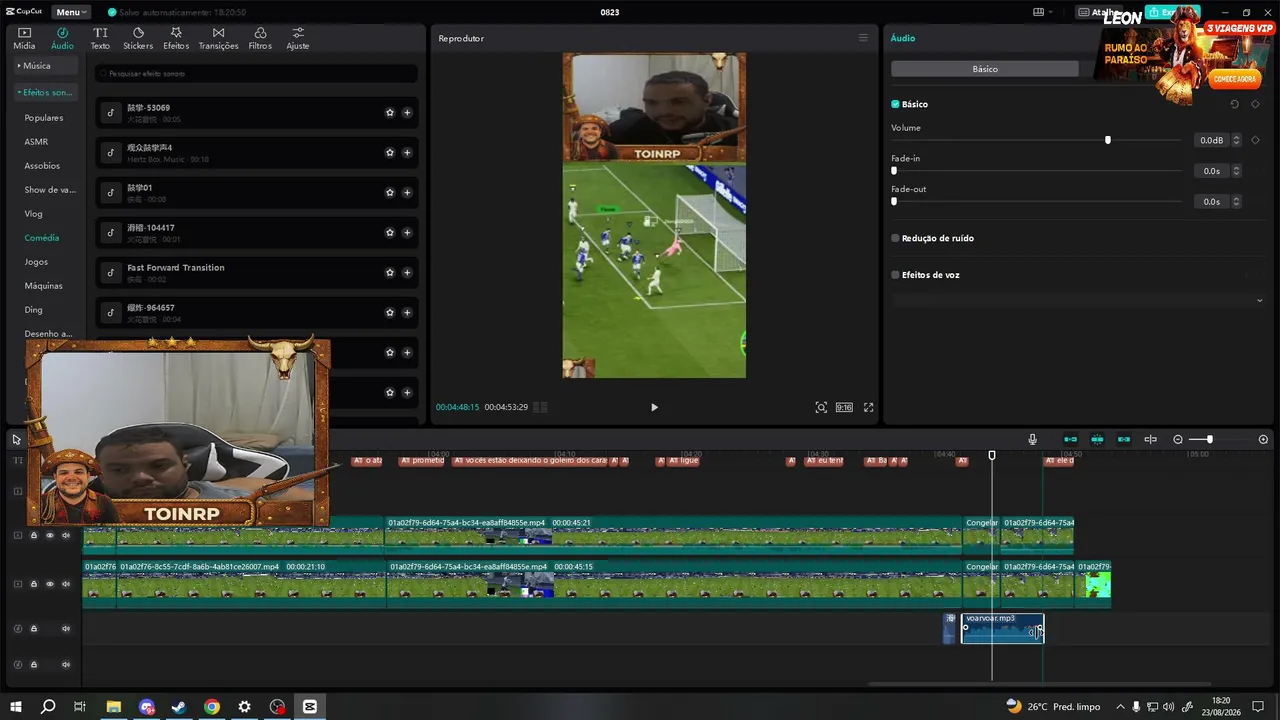Add keyframe for the Básico section
Viewport: 1280px width, 720px height.
pos(1255,104)
